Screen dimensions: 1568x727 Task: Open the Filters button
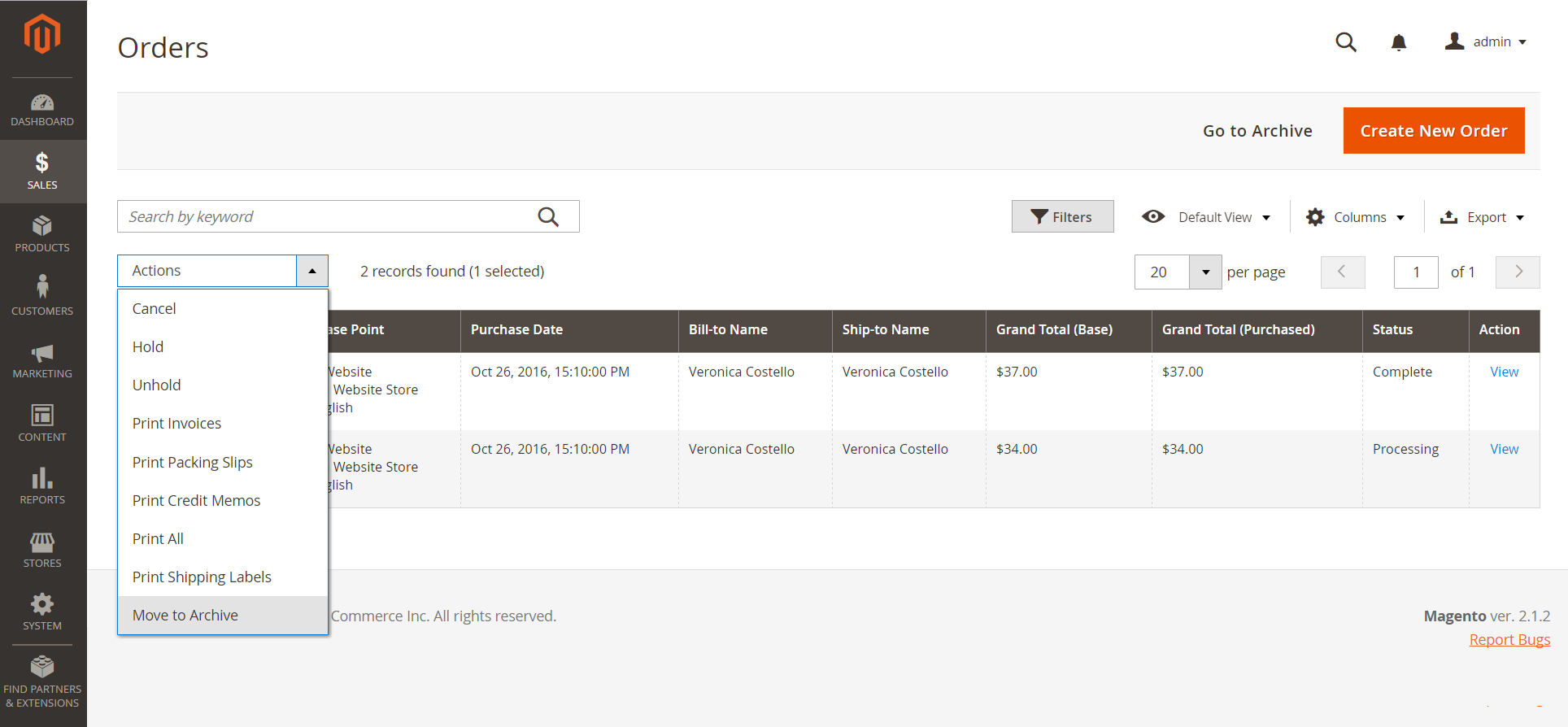1062,217
